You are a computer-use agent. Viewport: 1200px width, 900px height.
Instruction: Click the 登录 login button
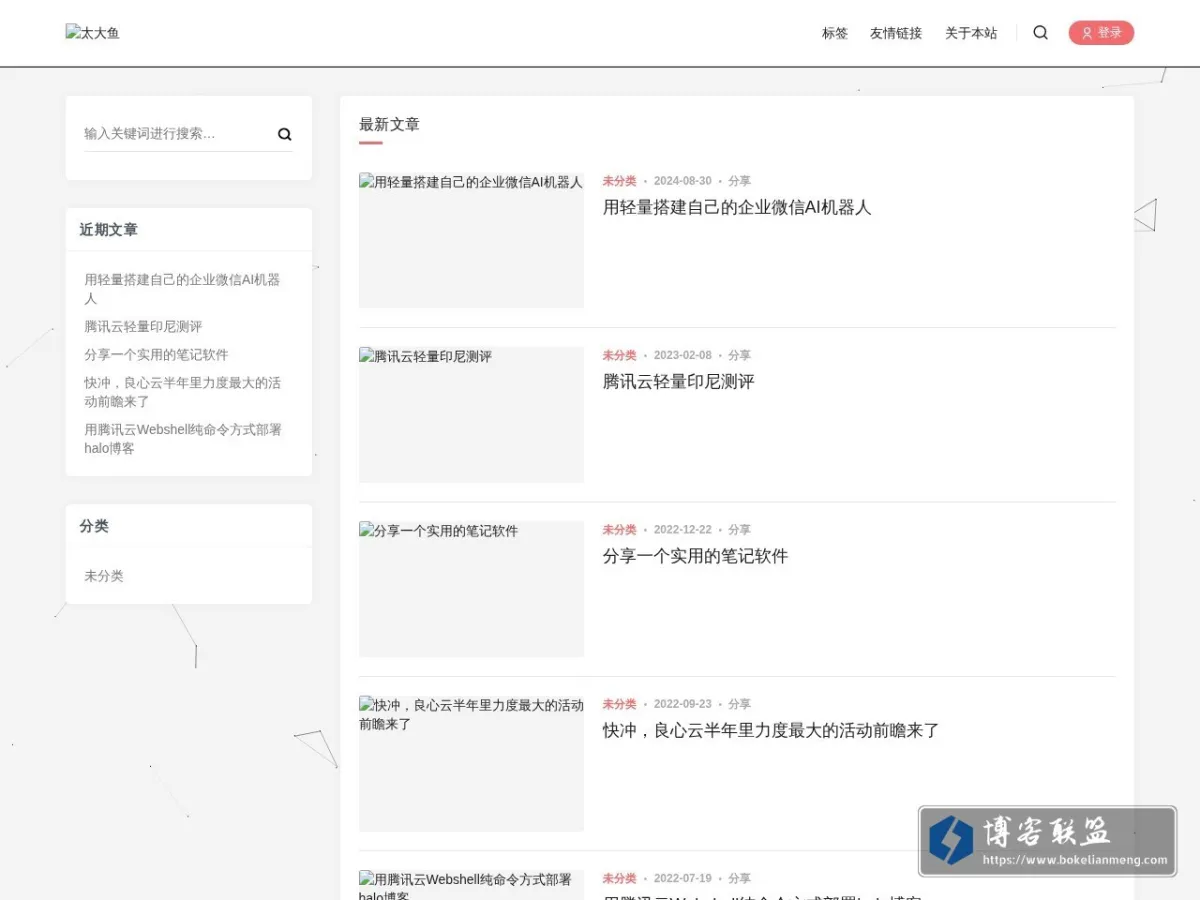[1101, 33]
